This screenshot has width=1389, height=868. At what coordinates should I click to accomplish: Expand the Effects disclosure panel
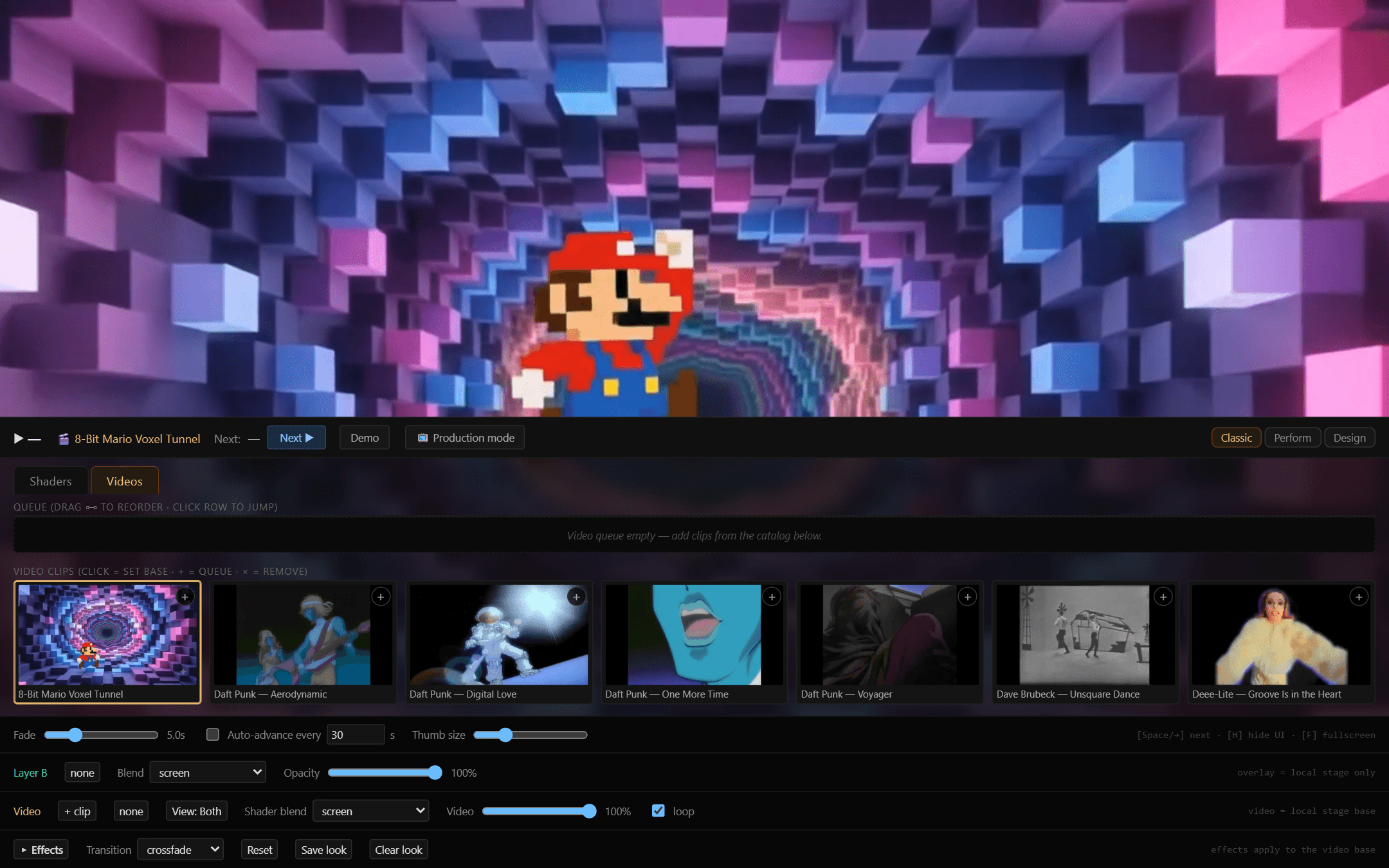(41, 849)
